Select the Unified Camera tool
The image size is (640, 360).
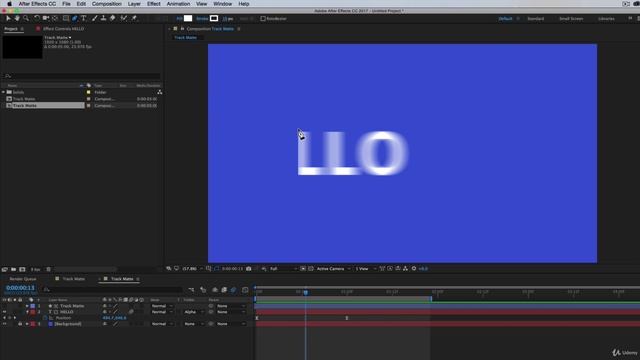[46, 18]
